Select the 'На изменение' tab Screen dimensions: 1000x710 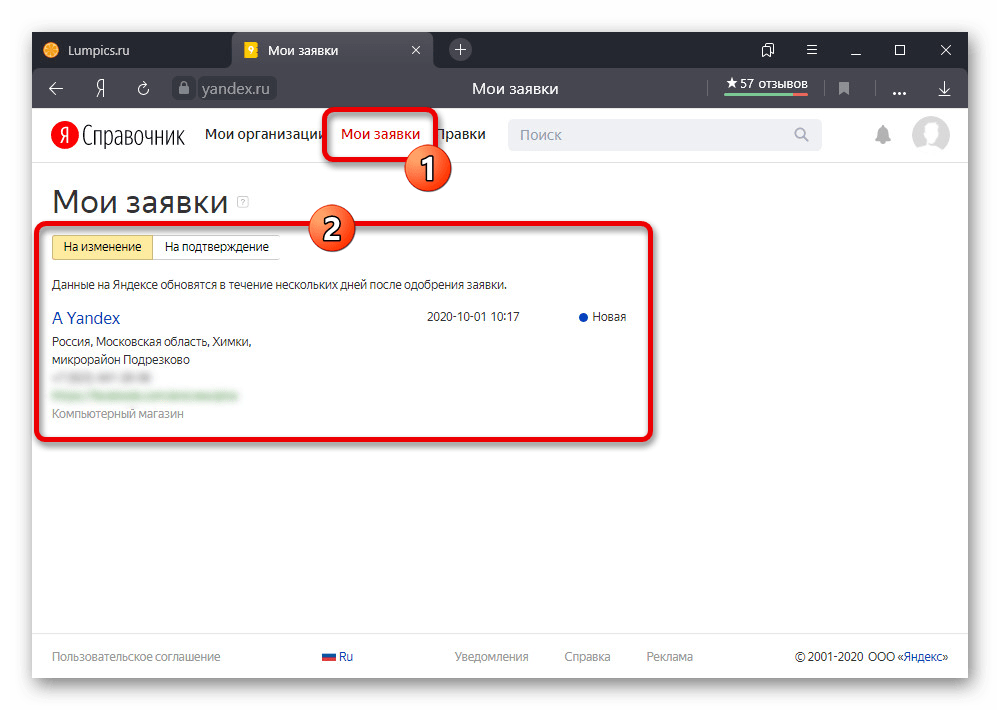tap(102, 247)
